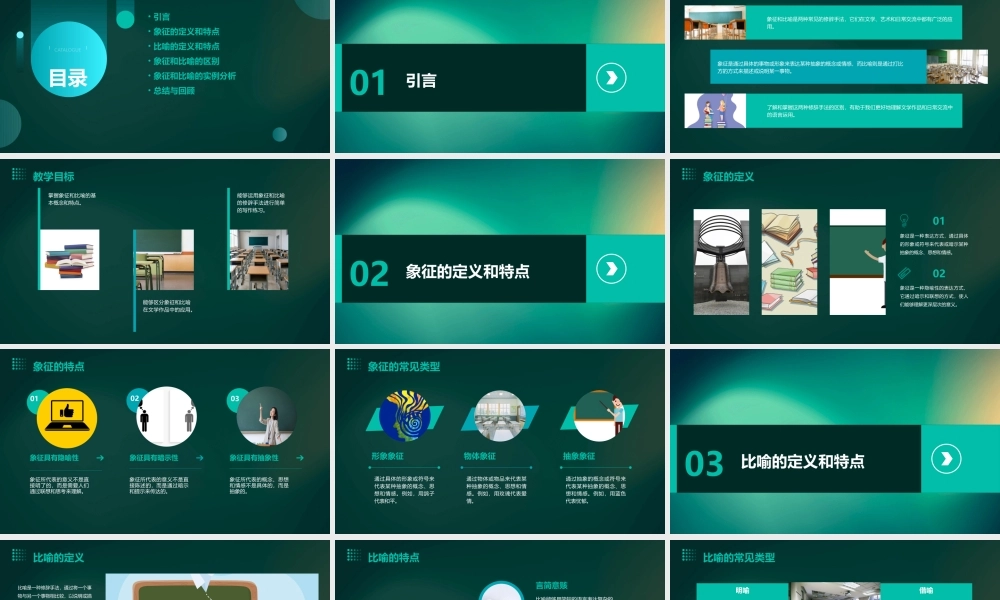Click the swirl painting circle above 形象象征
The width and height of the screenshot is (1000, 600).
(404, 416)
